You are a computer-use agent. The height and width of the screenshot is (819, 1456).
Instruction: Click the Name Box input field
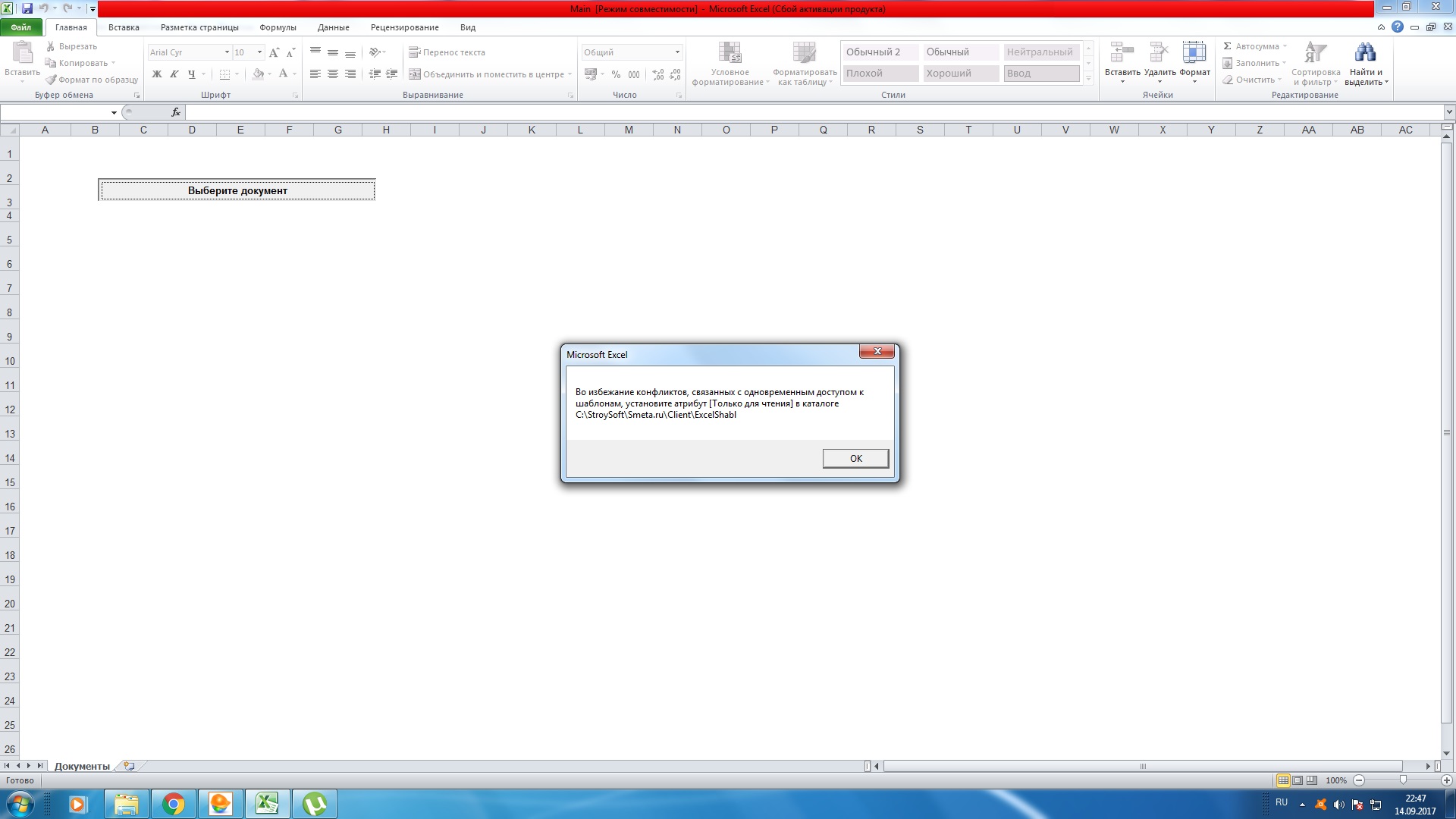(x=55, y=112)
